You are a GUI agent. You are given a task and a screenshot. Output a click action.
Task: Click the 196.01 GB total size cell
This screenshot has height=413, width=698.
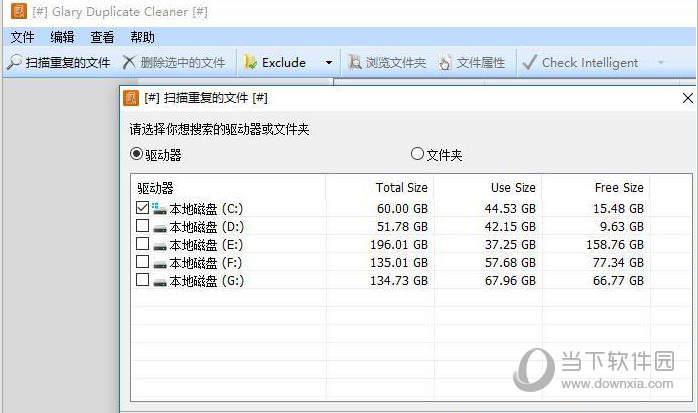pyautogui.click(x=399, y=244)
